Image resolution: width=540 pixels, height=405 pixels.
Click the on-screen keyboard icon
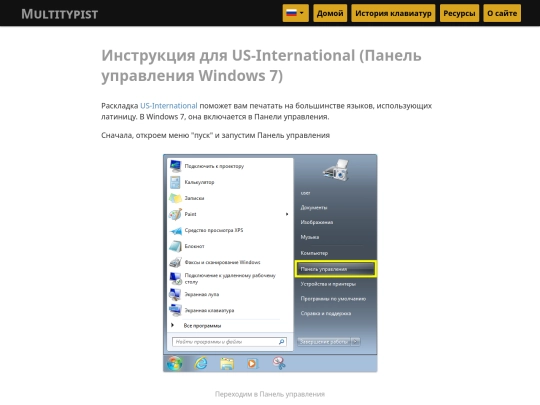pos(175,310)
